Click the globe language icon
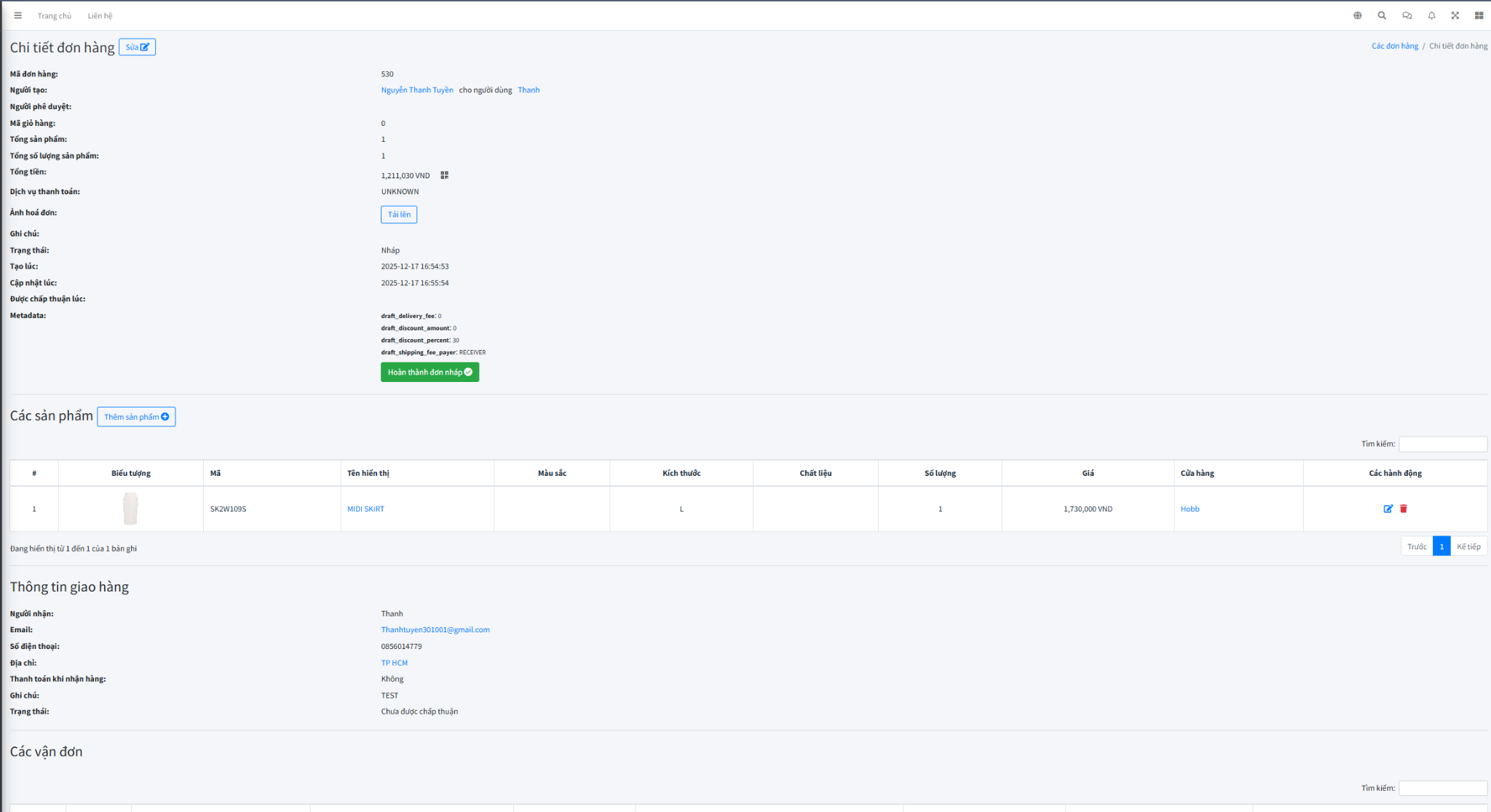Viewport: 1491px width, 812px height. (x=1358, y=15)
